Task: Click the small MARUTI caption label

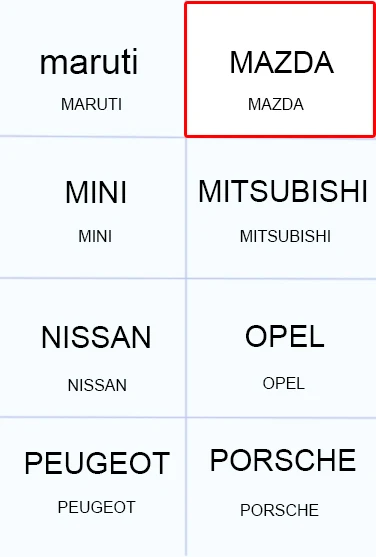Action: coord(91,104)
